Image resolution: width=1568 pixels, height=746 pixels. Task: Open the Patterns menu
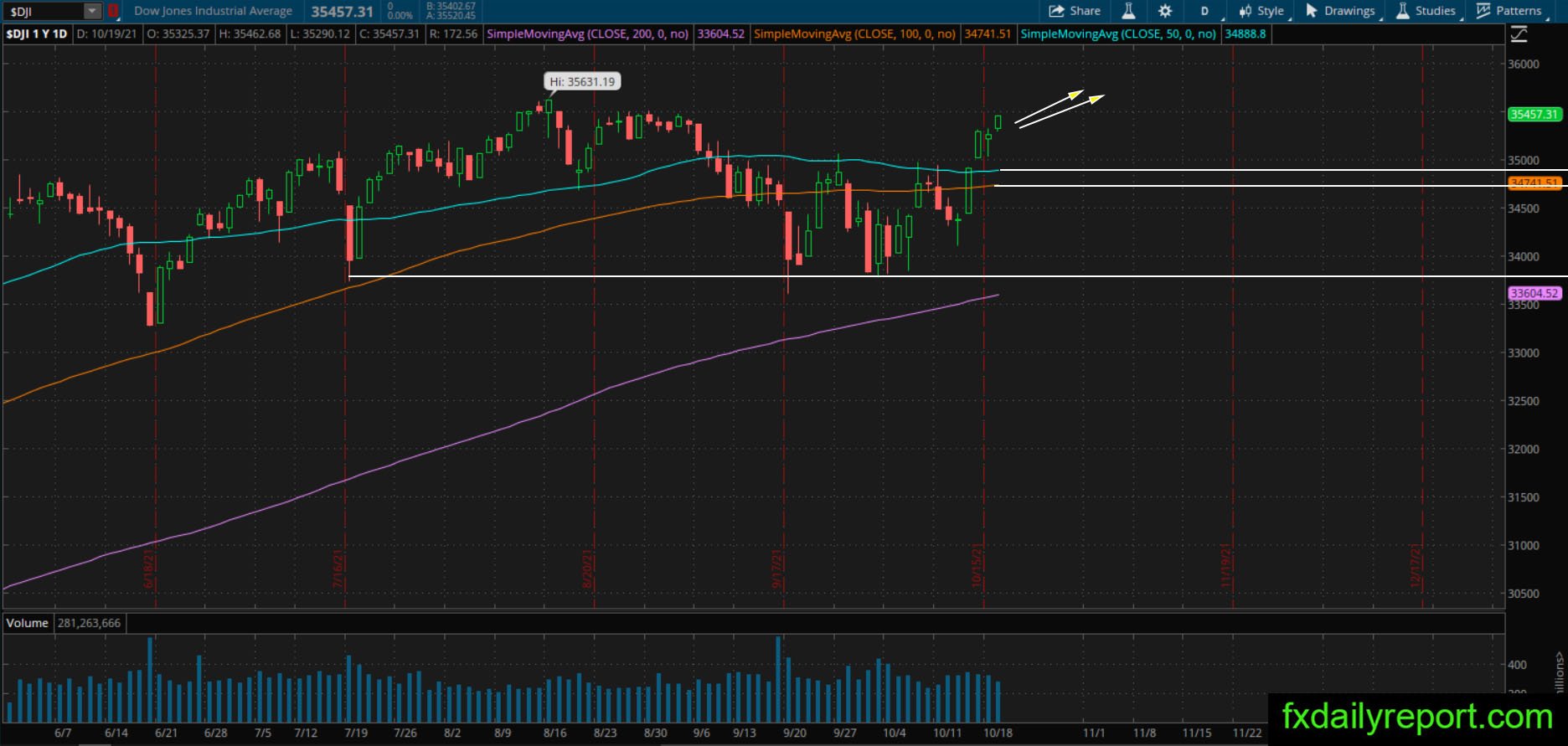[1509, 11]
